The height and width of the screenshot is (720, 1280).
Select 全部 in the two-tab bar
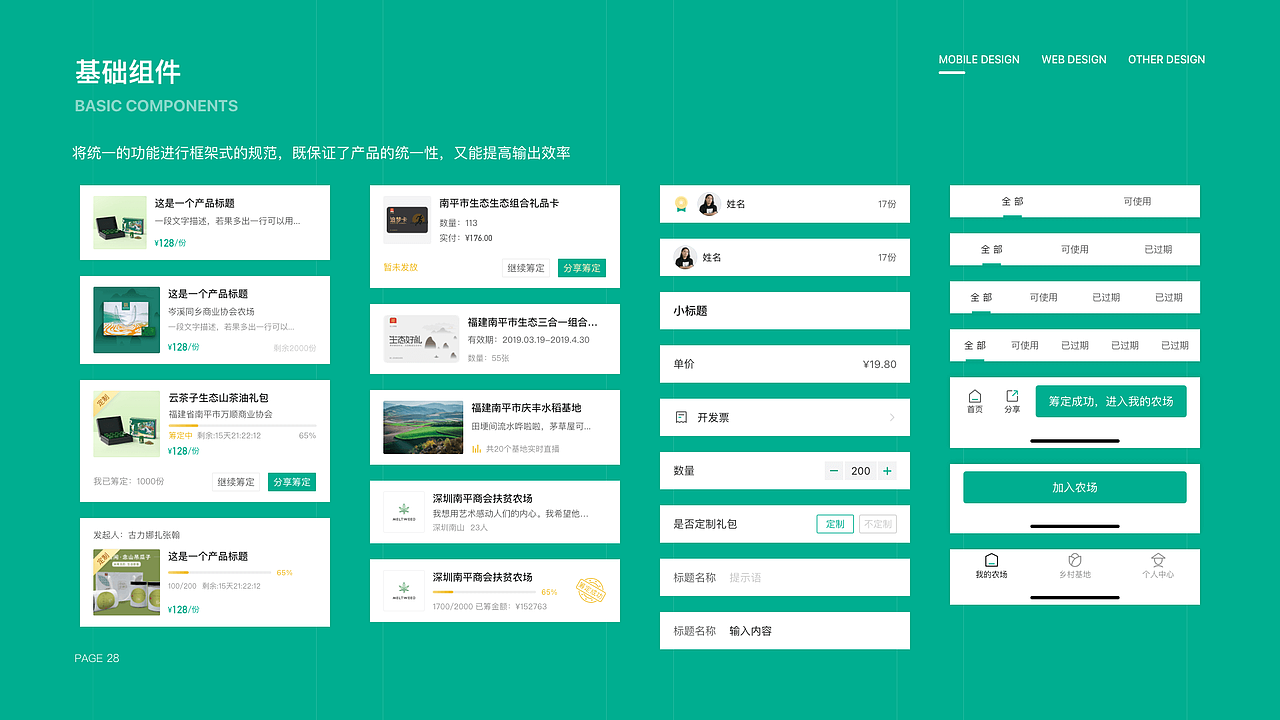pos(1012,202)
